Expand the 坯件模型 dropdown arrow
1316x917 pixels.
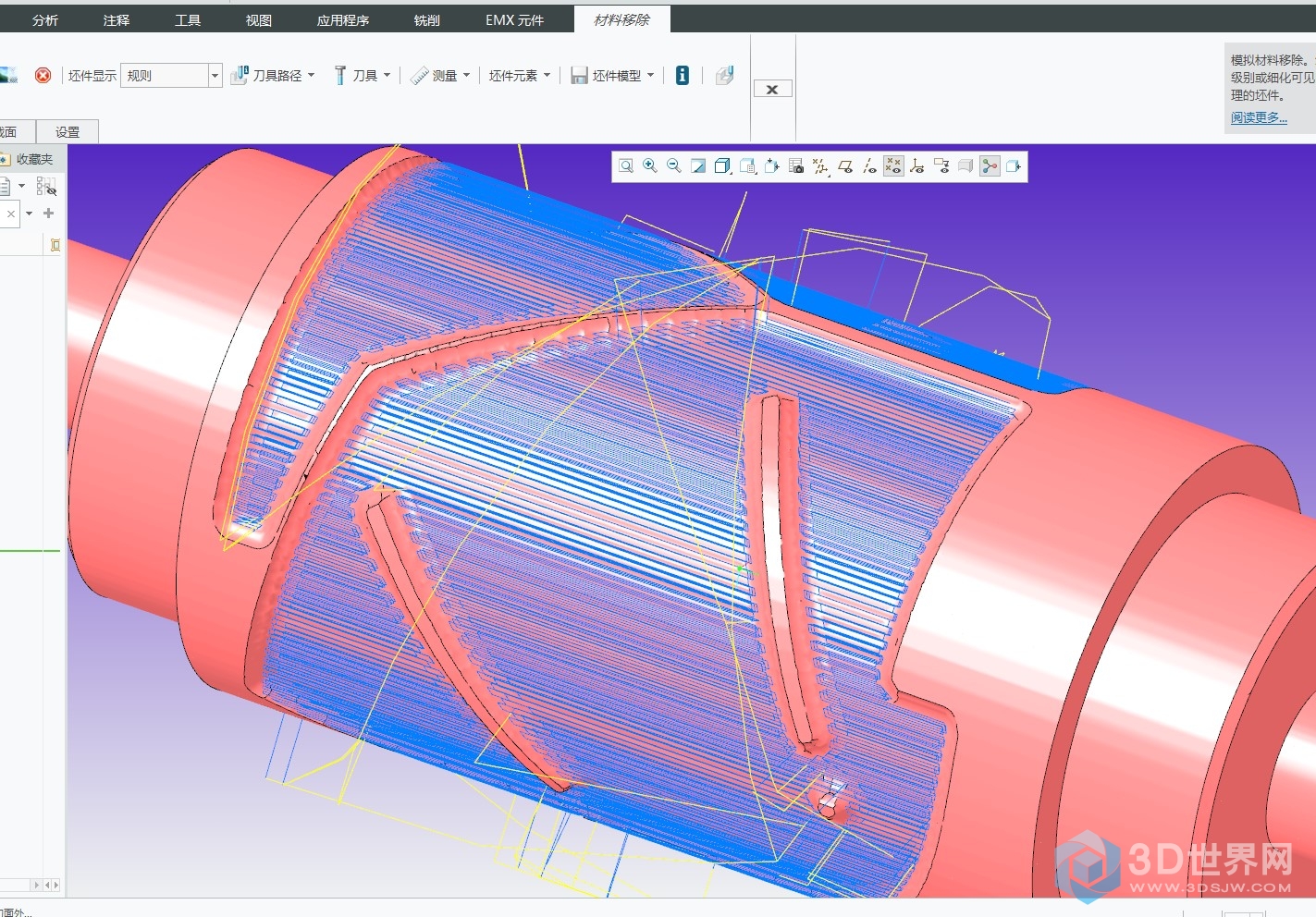pyautogui.click(x=650, y=75)
